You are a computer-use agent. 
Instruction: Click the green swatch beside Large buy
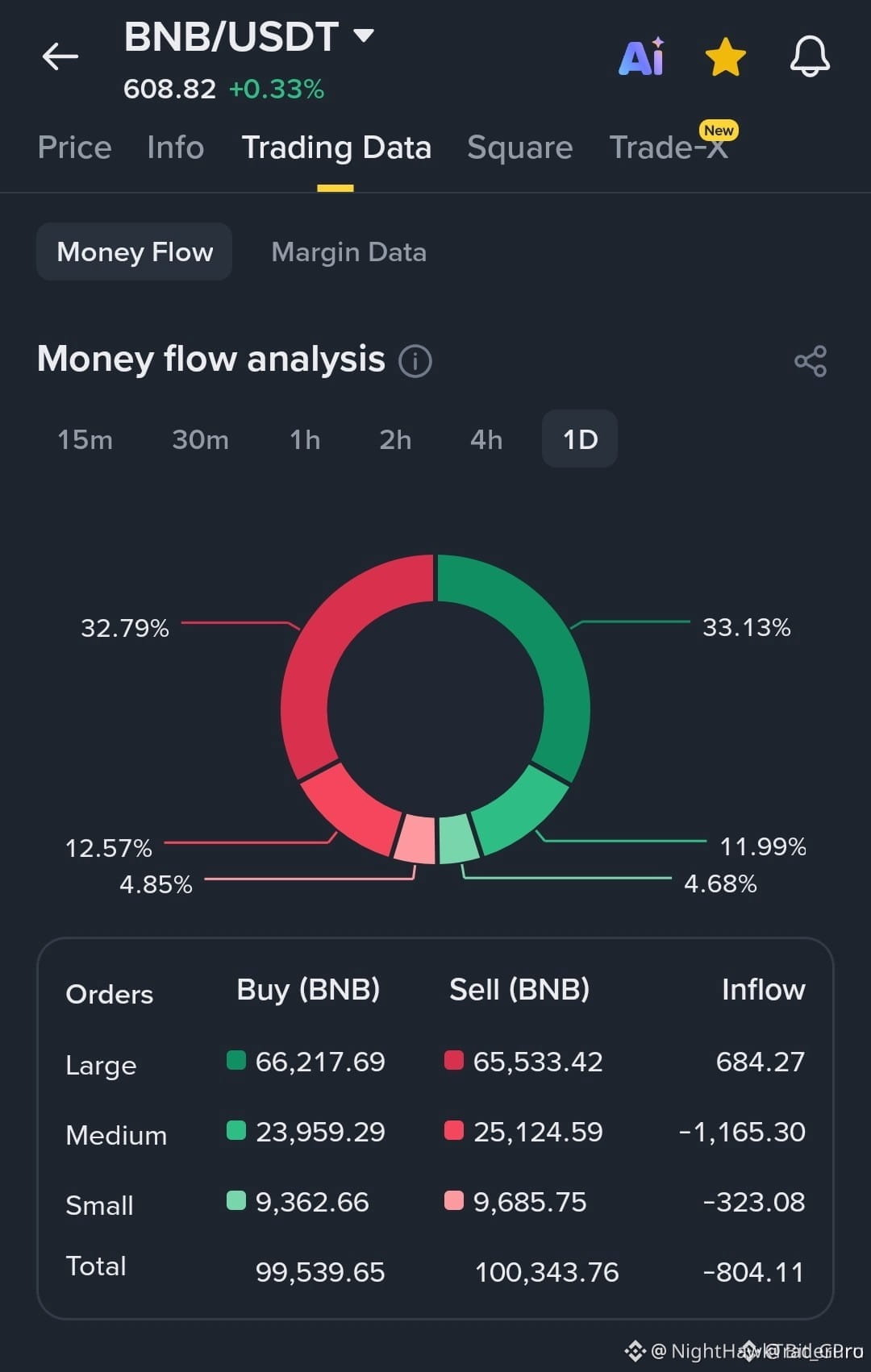pyautogui.click(x=236, y=1060)
